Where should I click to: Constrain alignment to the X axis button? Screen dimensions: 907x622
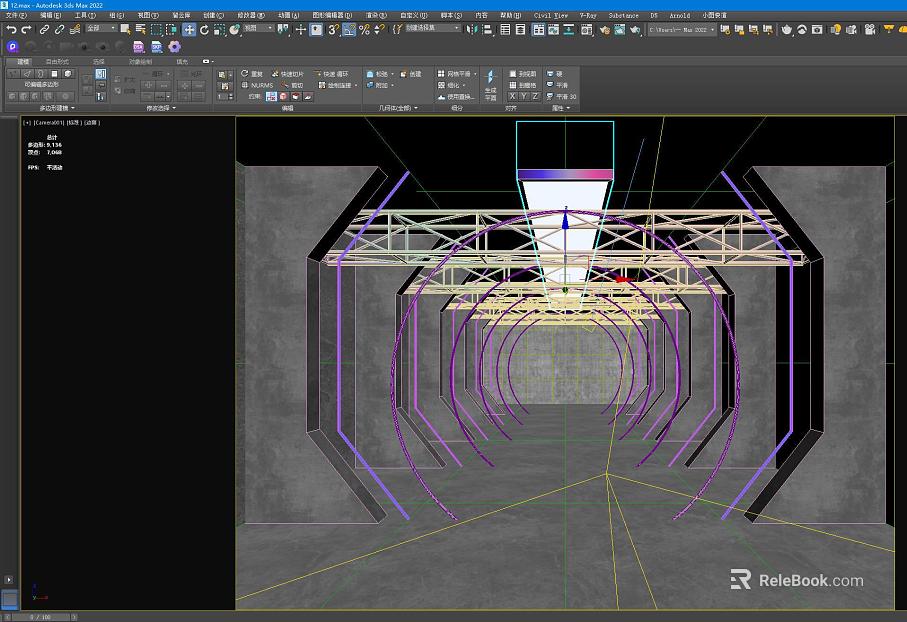tap(513, 97)
